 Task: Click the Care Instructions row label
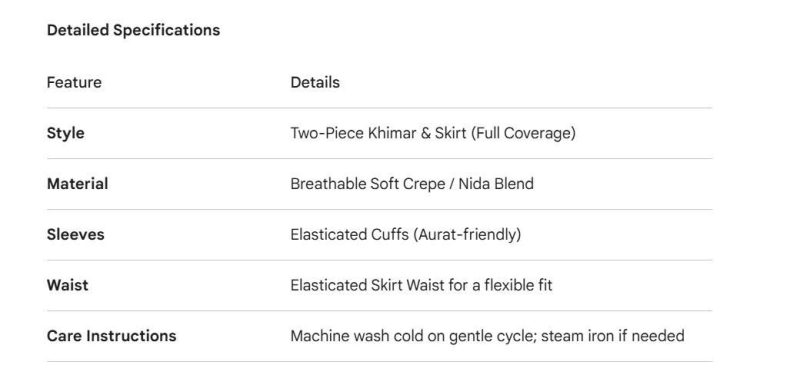[x=111, y=336]
